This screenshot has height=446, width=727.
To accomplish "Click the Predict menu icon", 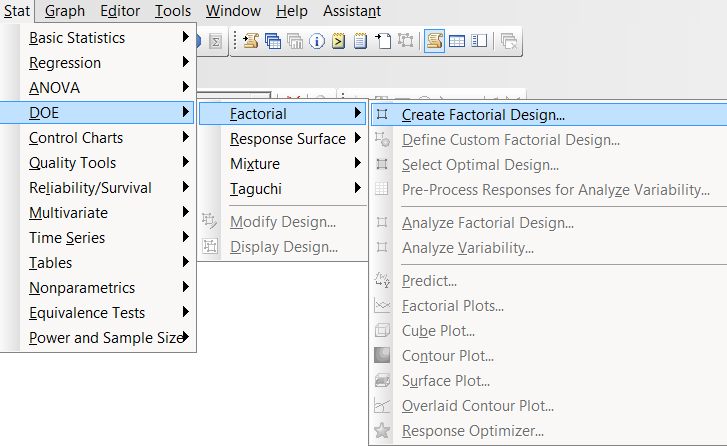I will (x=382, y=280).
